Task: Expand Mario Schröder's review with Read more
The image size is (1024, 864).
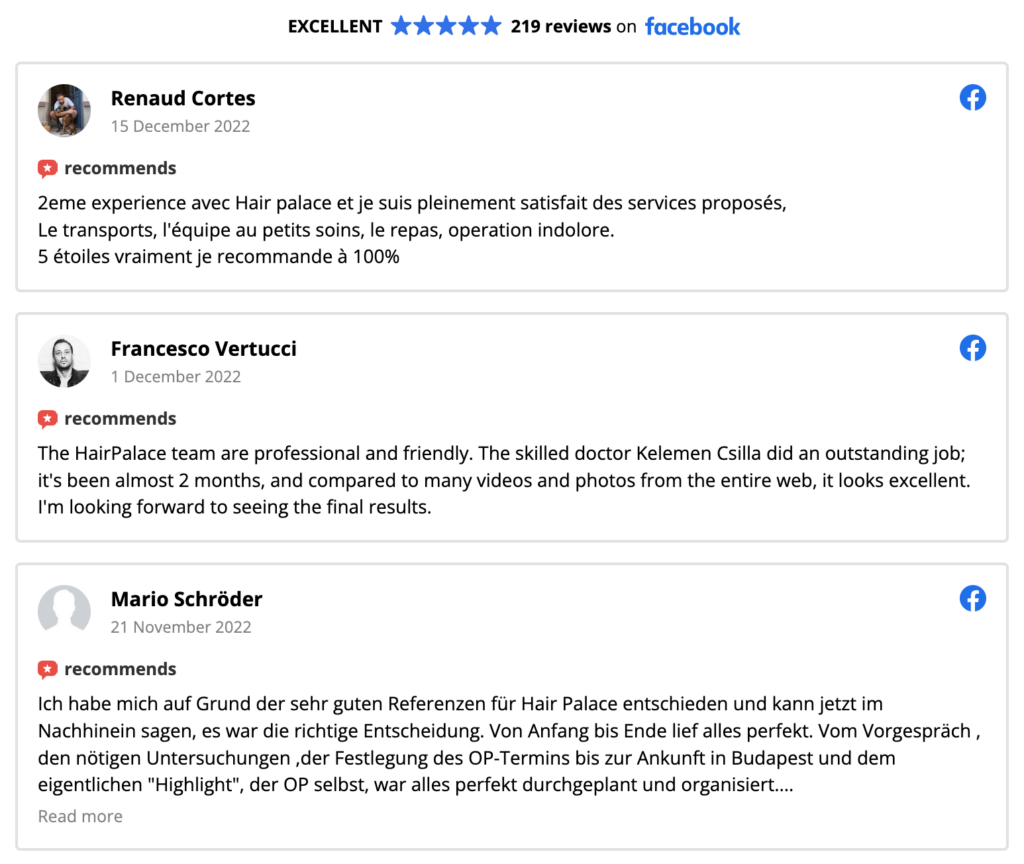Action: click(x=80, y=816)
